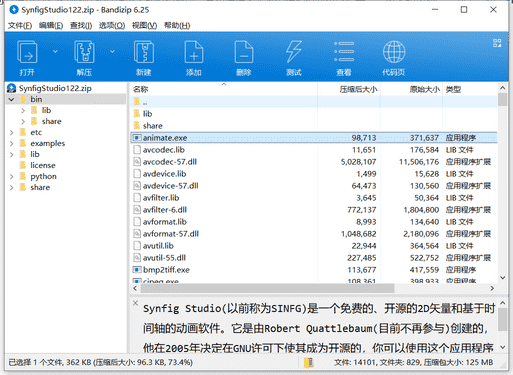The height and width of the screenshot is (375, 513).
Task: Expand the top-level share folder in tree
Action: [x=11, y=187]
